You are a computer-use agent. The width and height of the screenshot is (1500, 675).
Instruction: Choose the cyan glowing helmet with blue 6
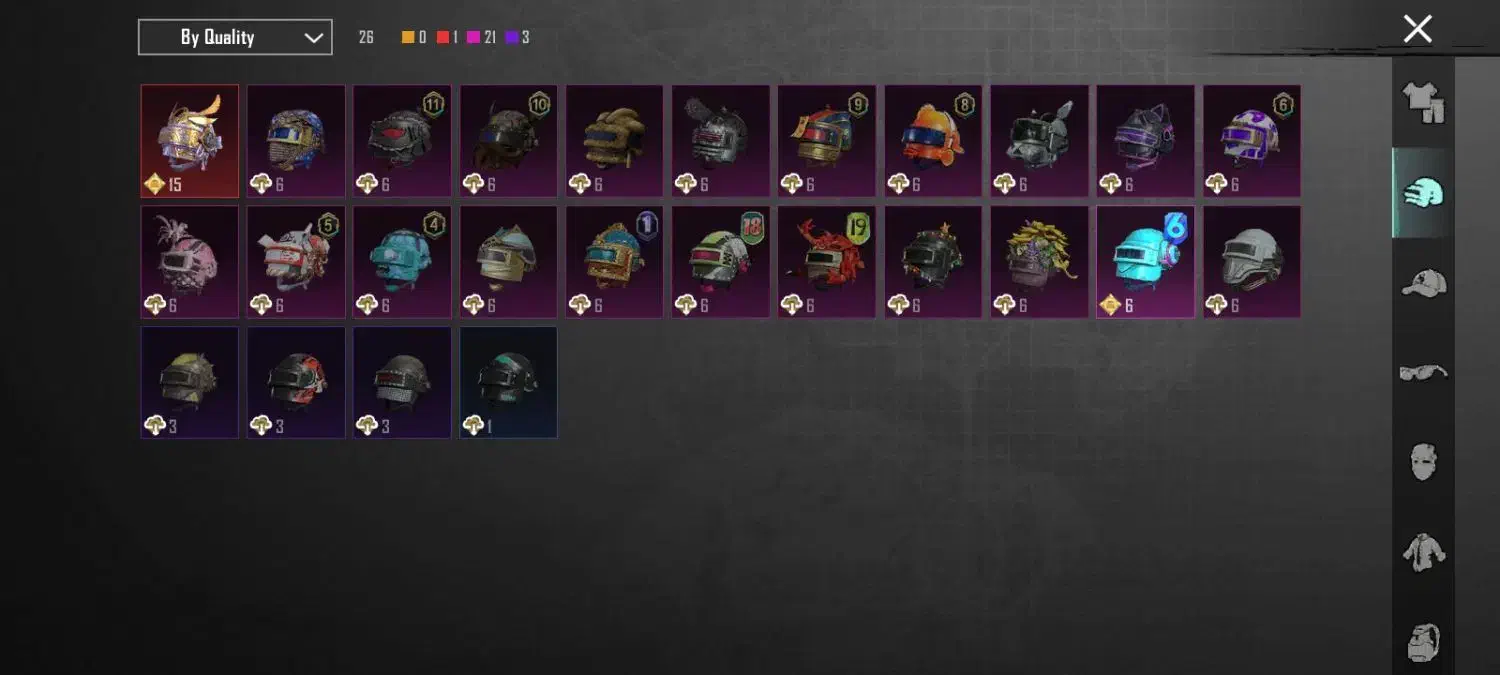(1145, 262)
